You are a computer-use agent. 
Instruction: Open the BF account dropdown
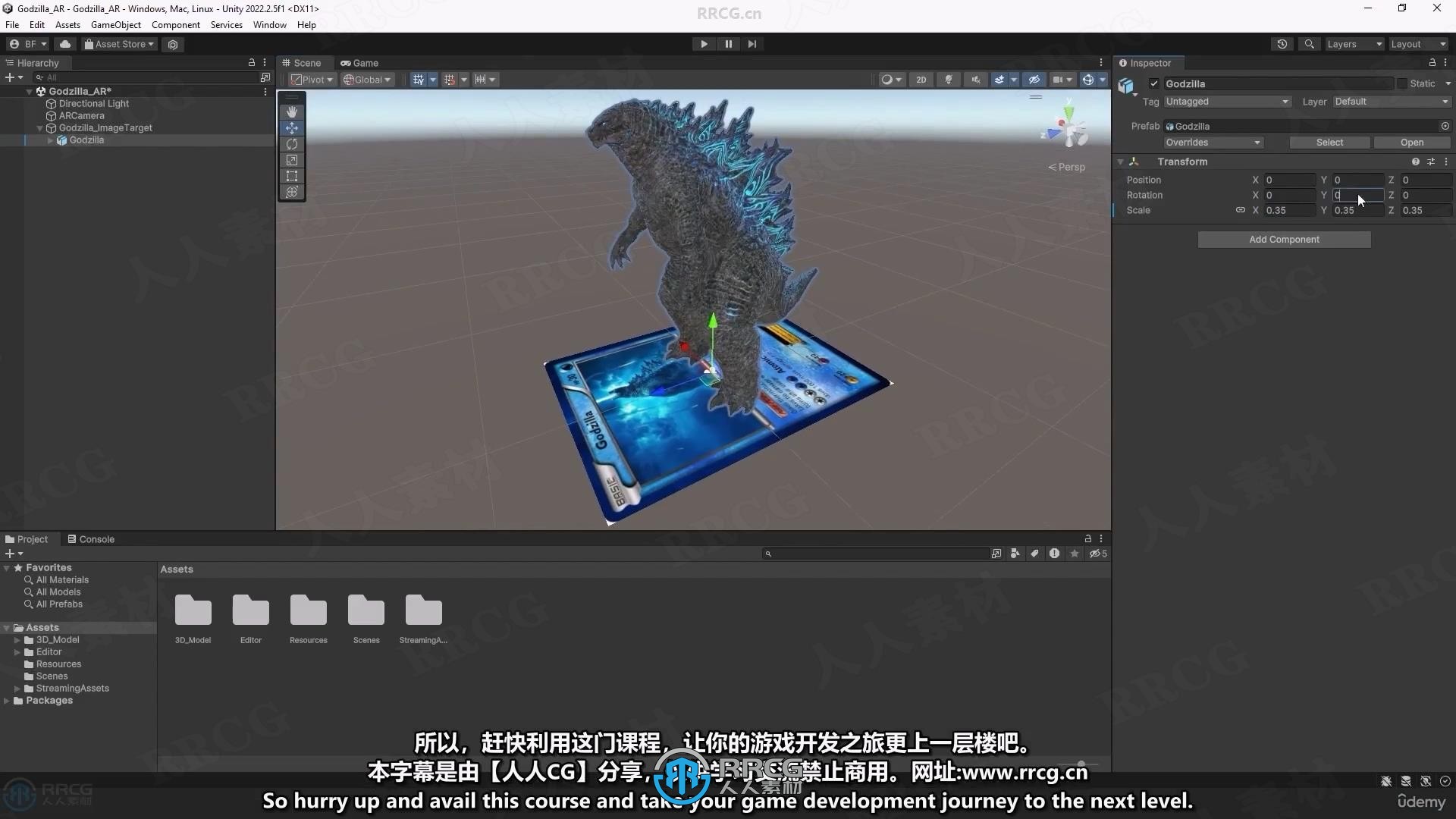pos(28,44)
